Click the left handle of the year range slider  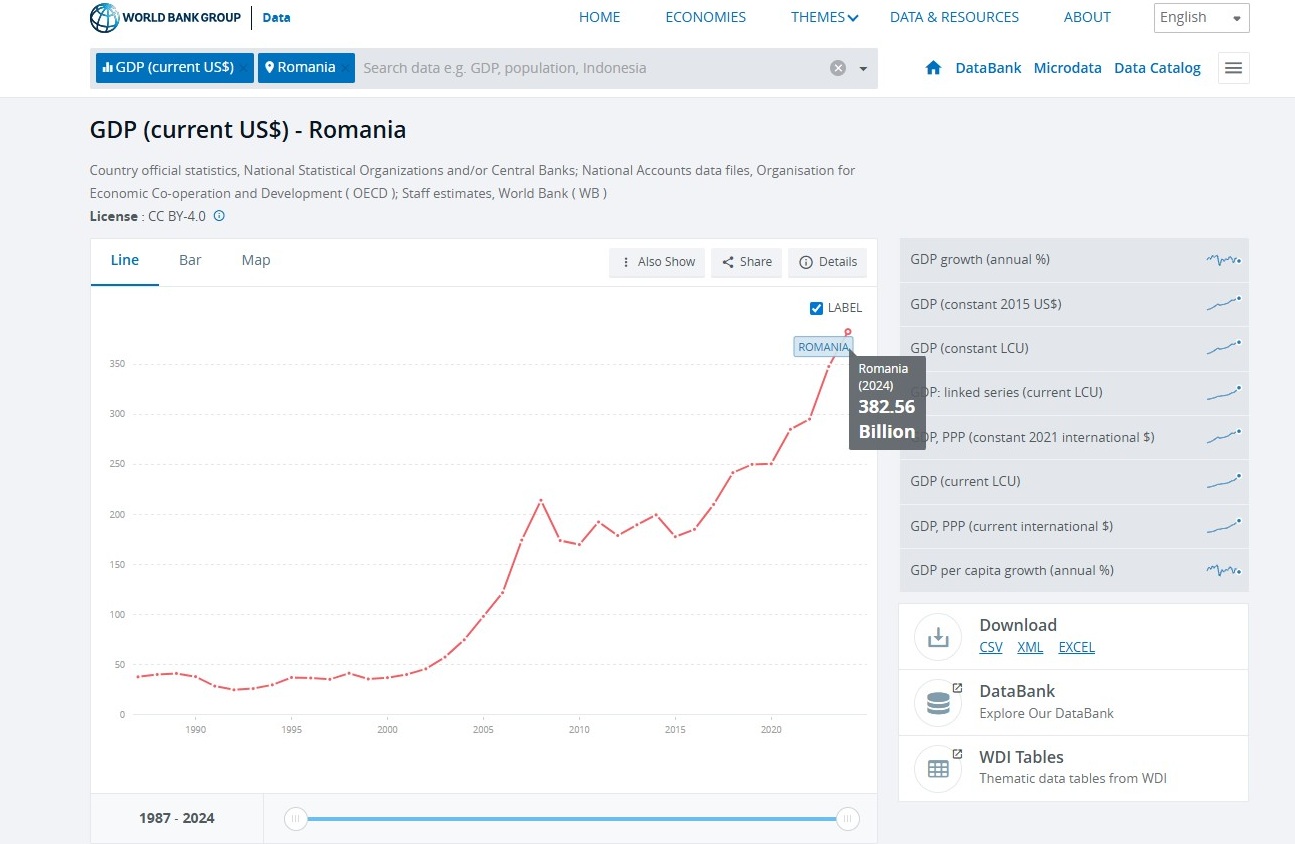pos(295,819)
